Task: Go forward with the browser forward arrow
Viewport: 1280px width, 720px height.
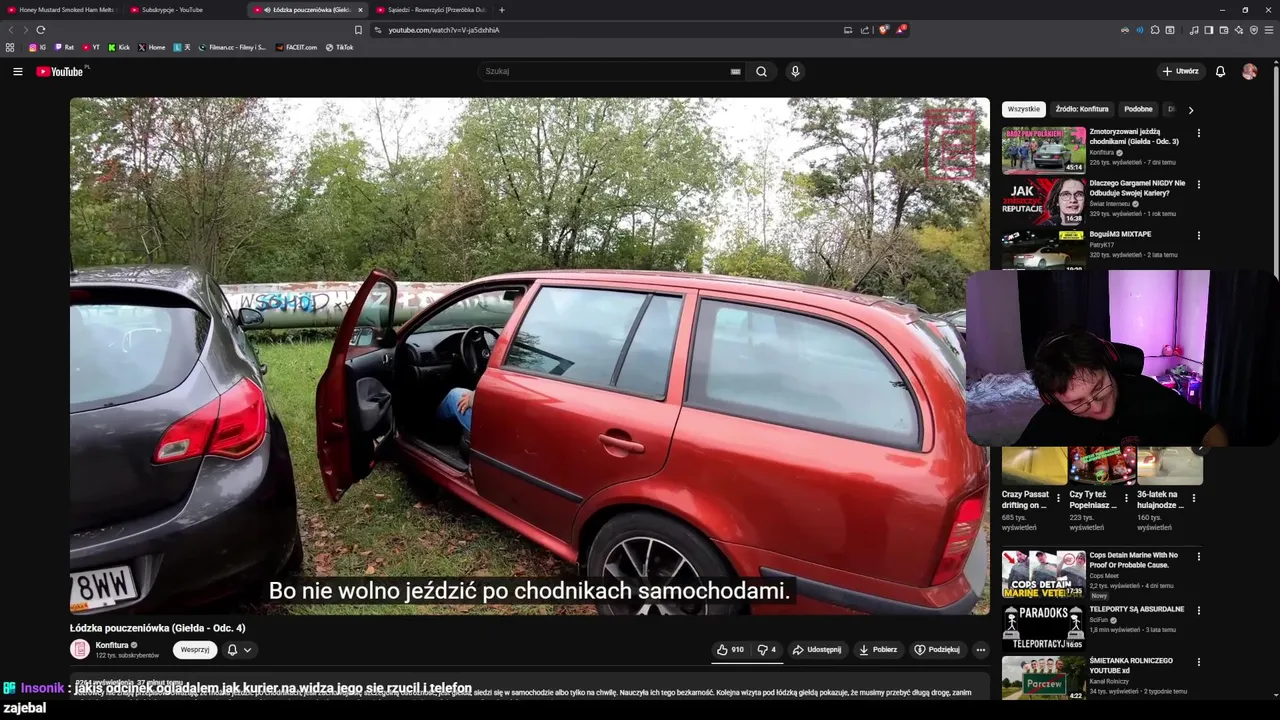Action: pos(25,30)
